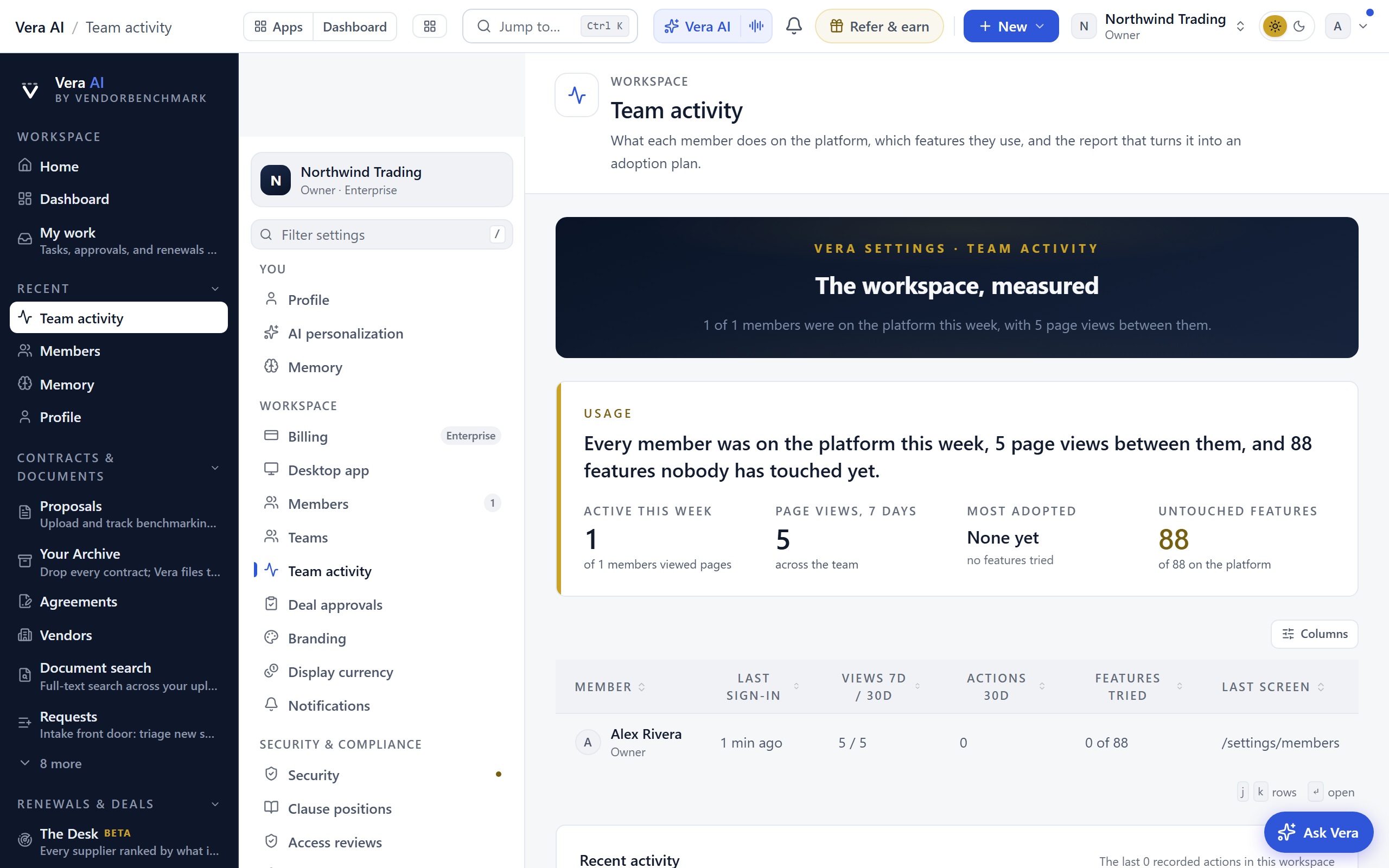Click the Vera AI logo in sidebar
The image size is (1389, 868).
[x=30, y=91]
